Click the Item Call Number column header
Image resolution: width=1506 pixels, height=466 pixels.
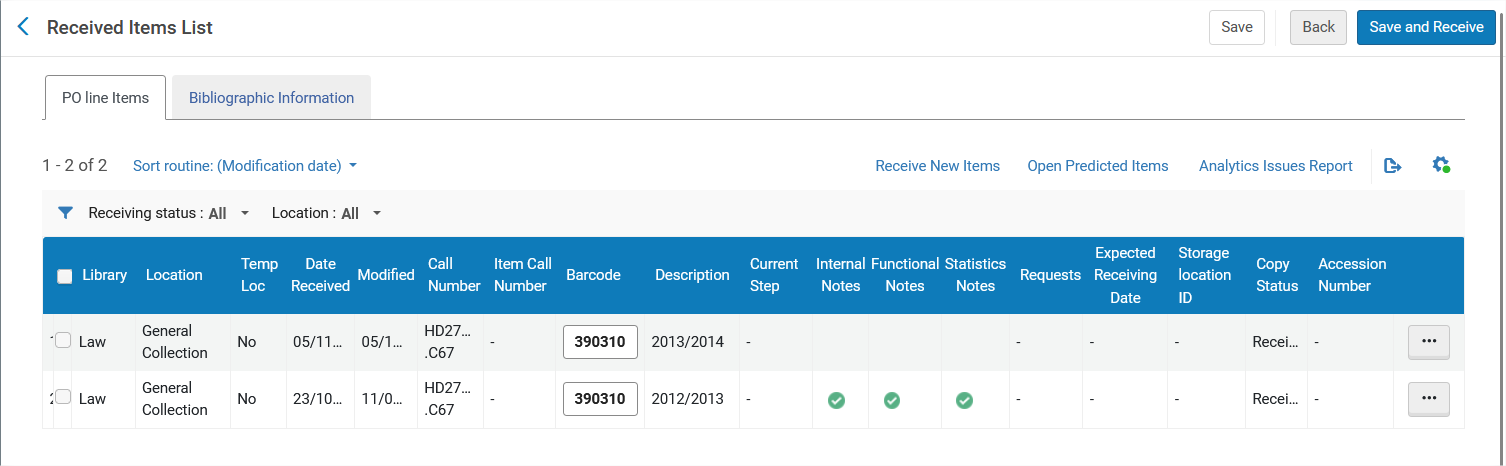pyautogui.click(x=523, y=275)
